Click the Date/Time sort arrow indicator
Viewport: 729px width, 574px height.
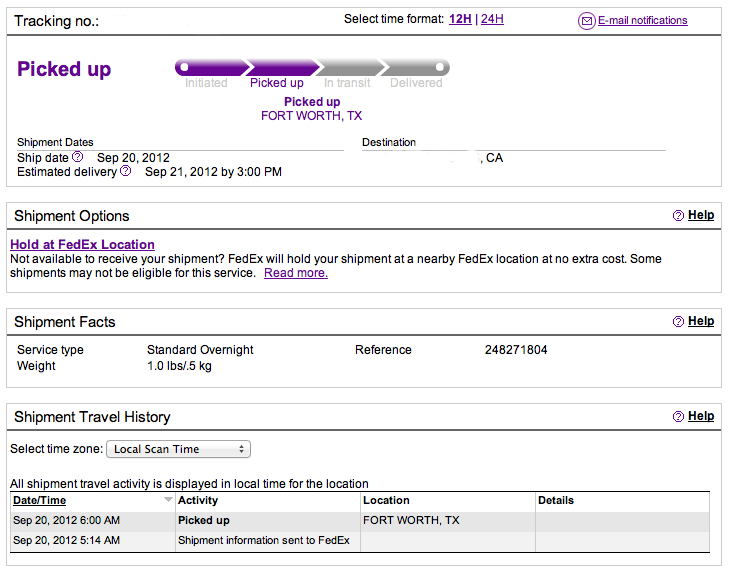pos(168,500)
